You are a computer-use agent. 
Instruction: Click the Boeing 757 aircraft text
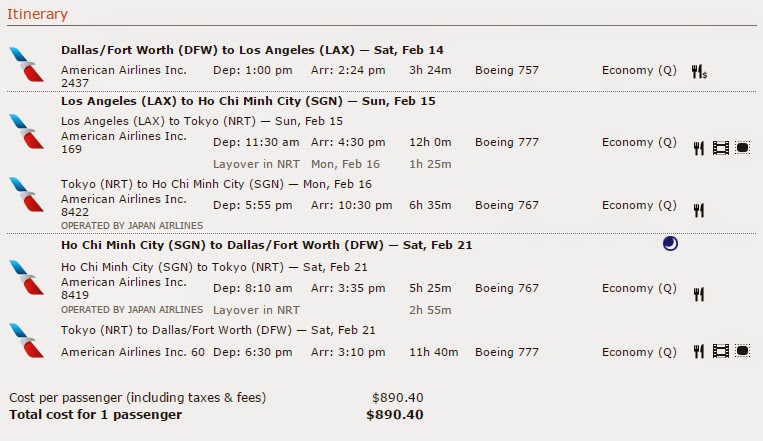(506, 70)
